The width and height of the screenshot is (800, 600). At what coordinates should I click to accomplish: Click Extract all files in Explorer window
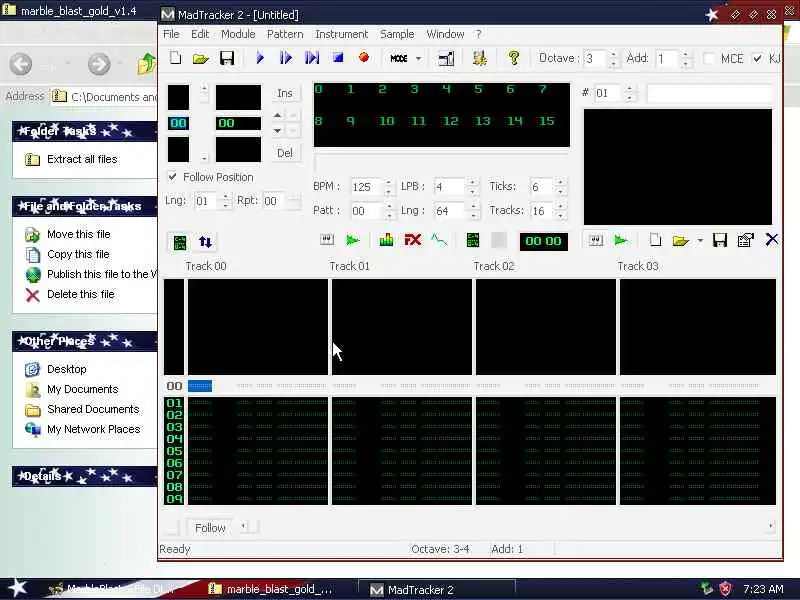pyautogui.click(x=82, y=159)
